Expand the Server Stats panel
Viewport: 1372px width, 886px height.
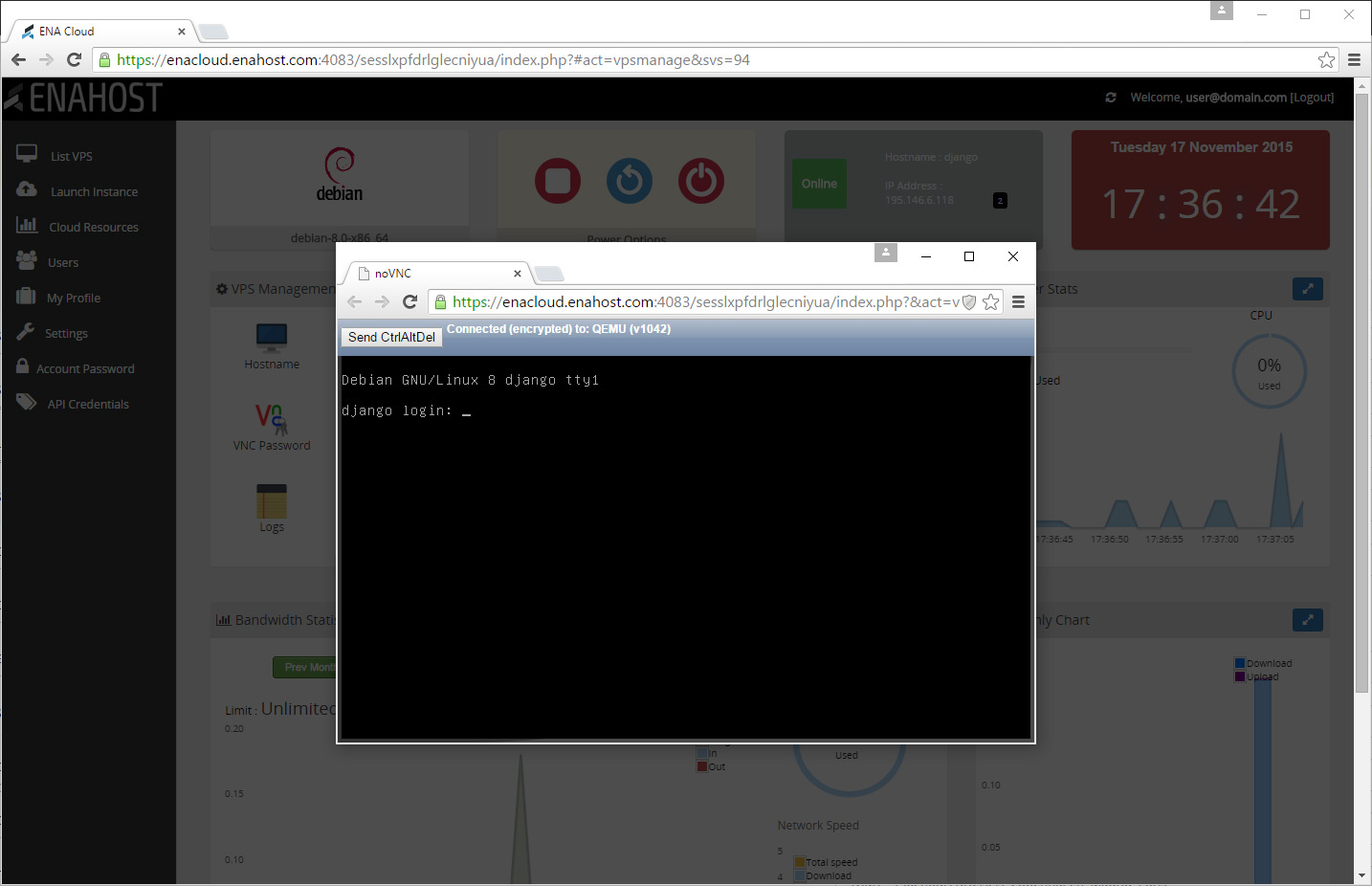coord(1307,289)
